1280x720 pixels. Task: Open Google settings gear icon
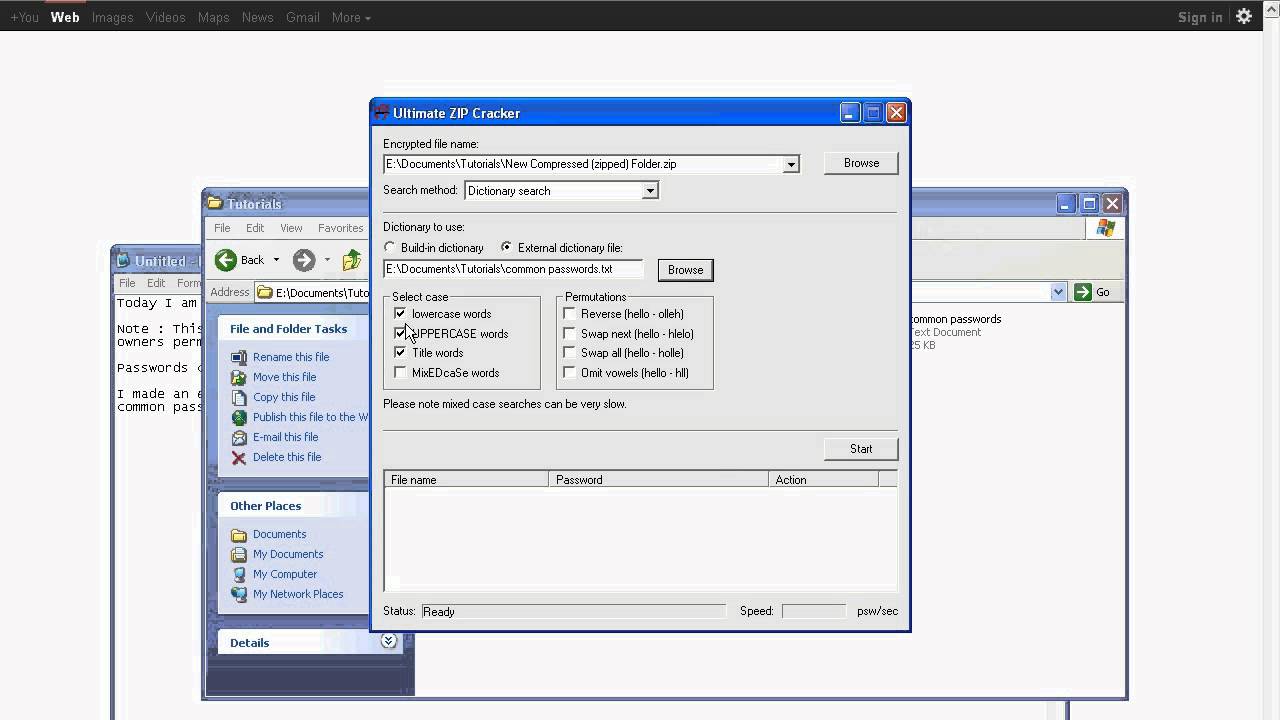click(x=1244, y=16)
